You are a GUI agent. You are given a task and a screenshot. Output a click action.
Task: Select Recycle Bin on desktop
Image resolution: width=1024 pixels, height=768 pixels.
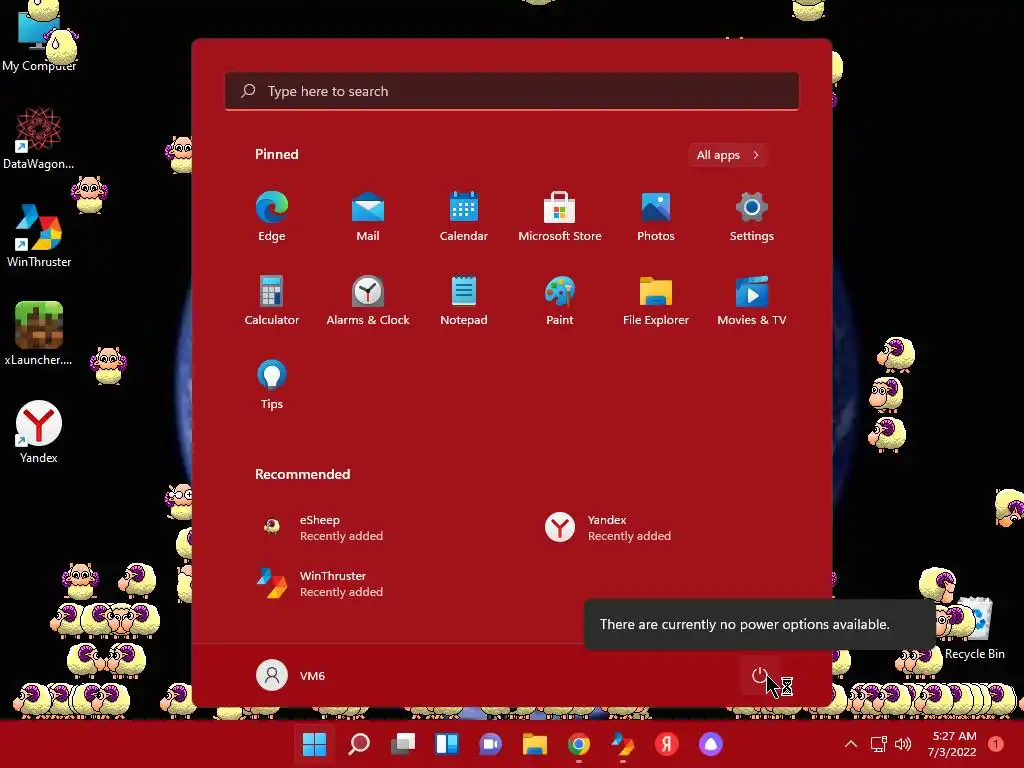pyautogui.click(x=974, y=628)
